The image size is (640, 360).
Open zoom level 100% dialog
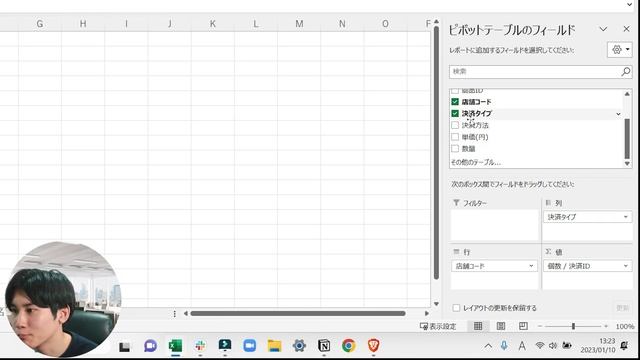[x=624, y=326]
